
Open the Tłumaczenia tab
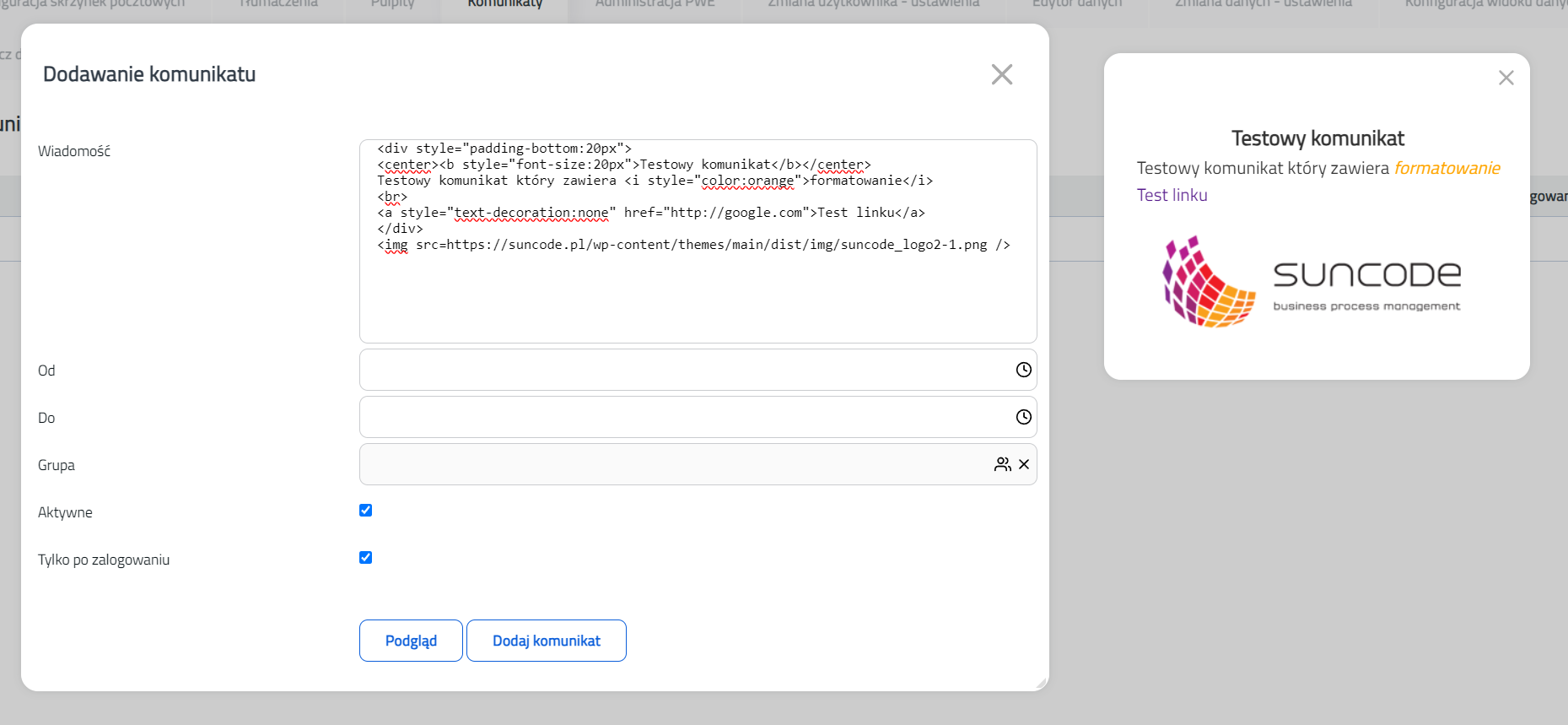click(278, 4)
